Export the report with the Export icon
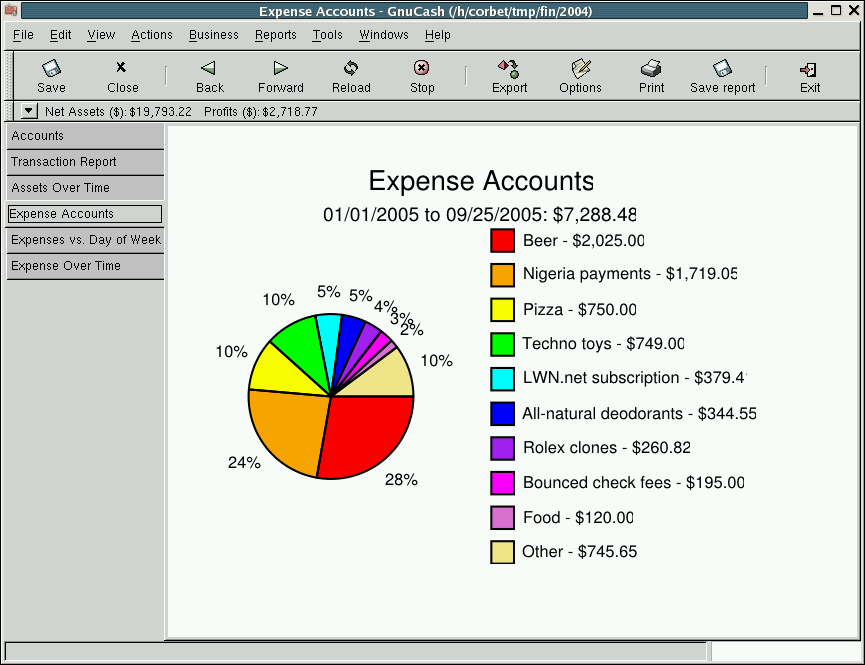Screen dimensions: 865x665 (x=509, y=69)
